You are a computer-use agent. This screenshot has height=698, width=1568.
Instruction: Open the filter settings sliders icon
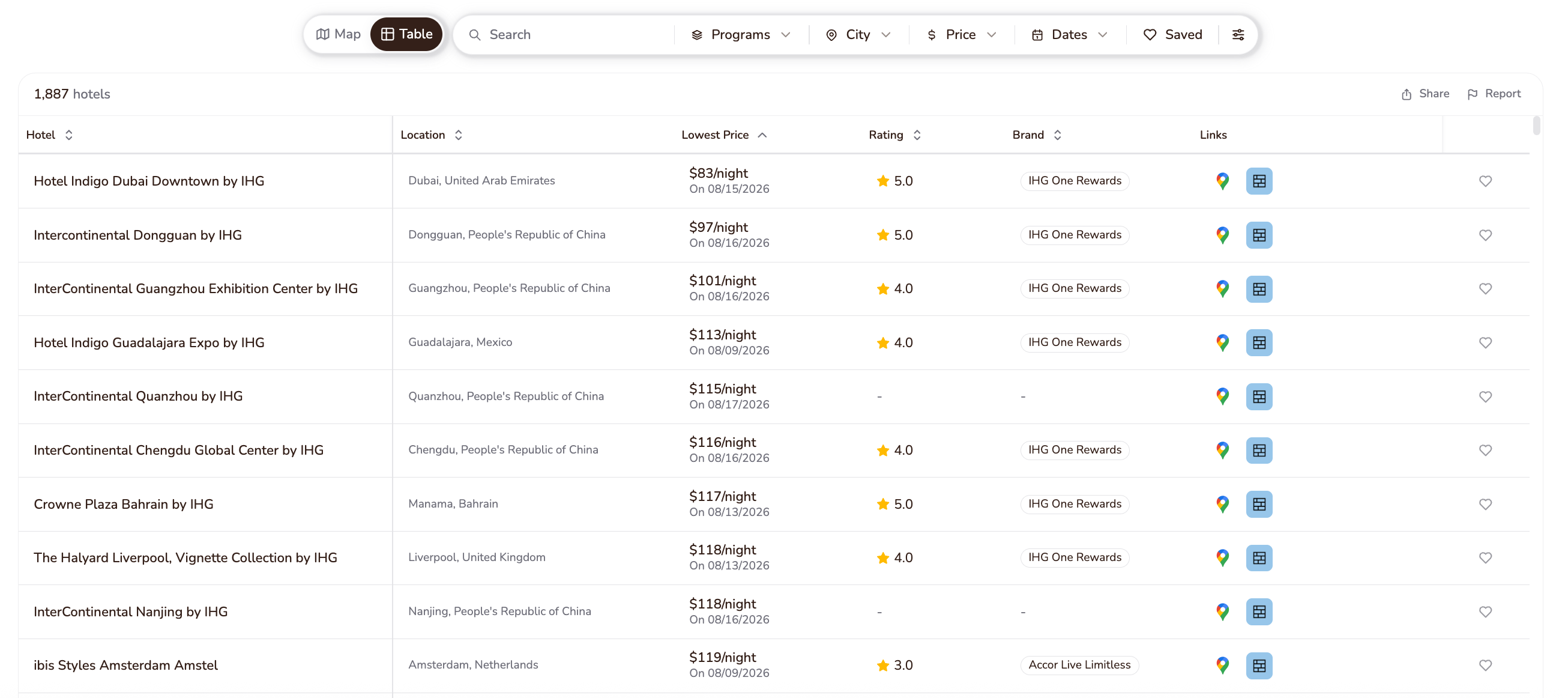pos(1237,35)
